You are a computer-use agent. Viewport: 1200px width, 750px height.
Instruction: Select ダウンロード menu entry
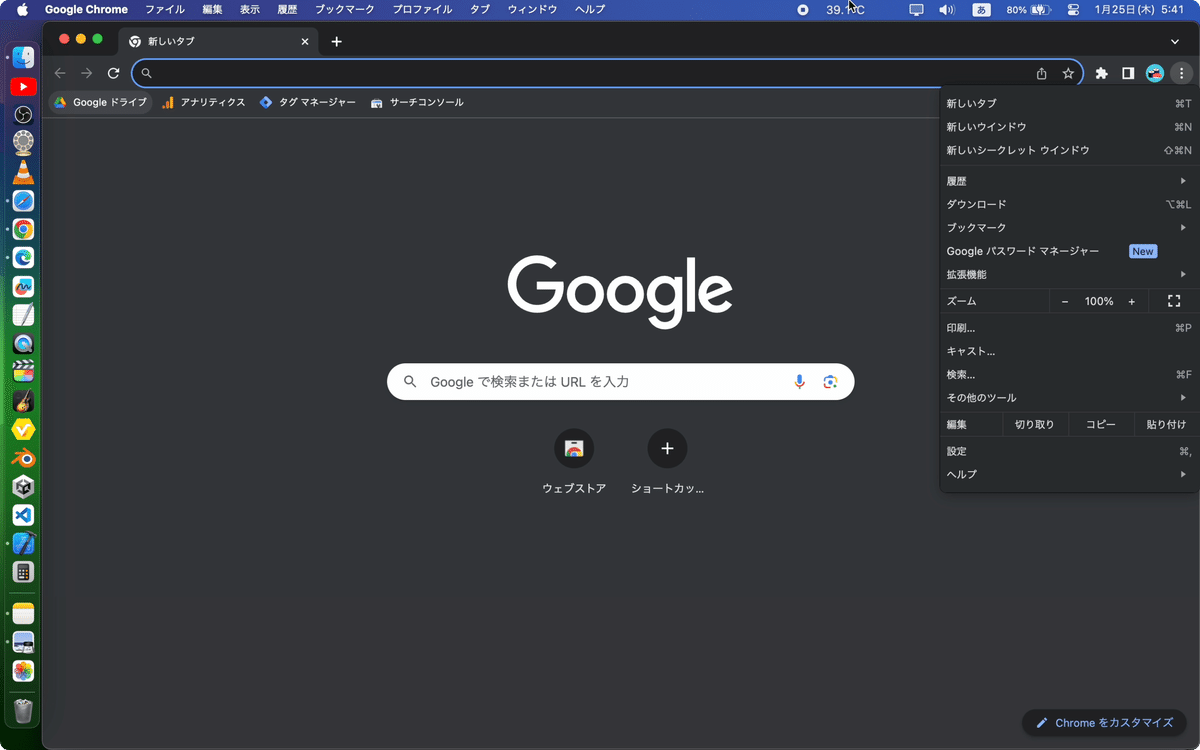coord(1069,204)
